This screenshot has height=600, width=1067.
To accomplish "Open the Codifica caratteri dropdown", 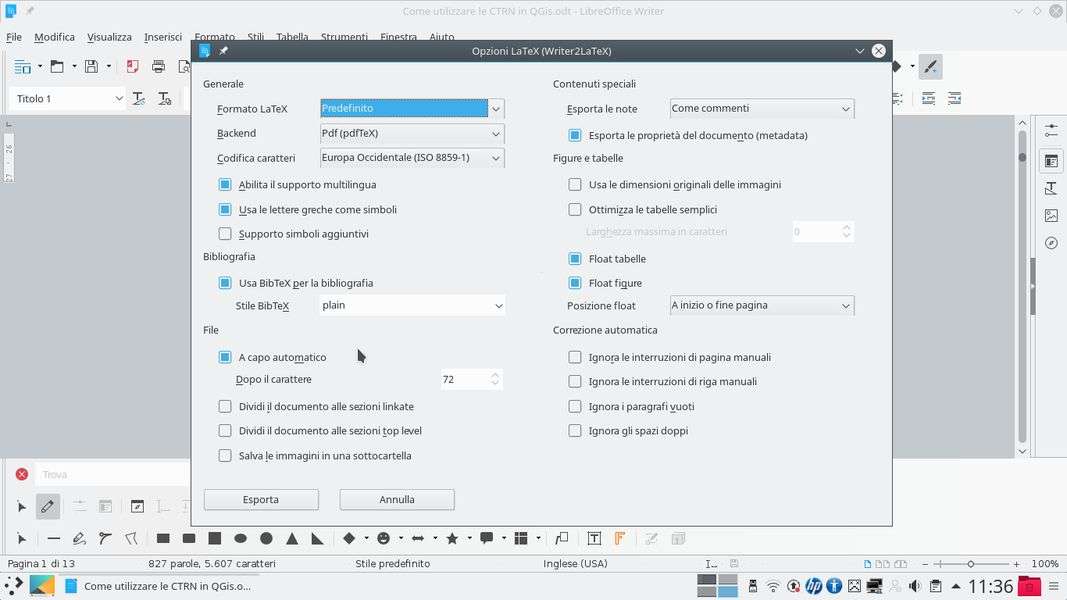I will (x=412, y=158).
